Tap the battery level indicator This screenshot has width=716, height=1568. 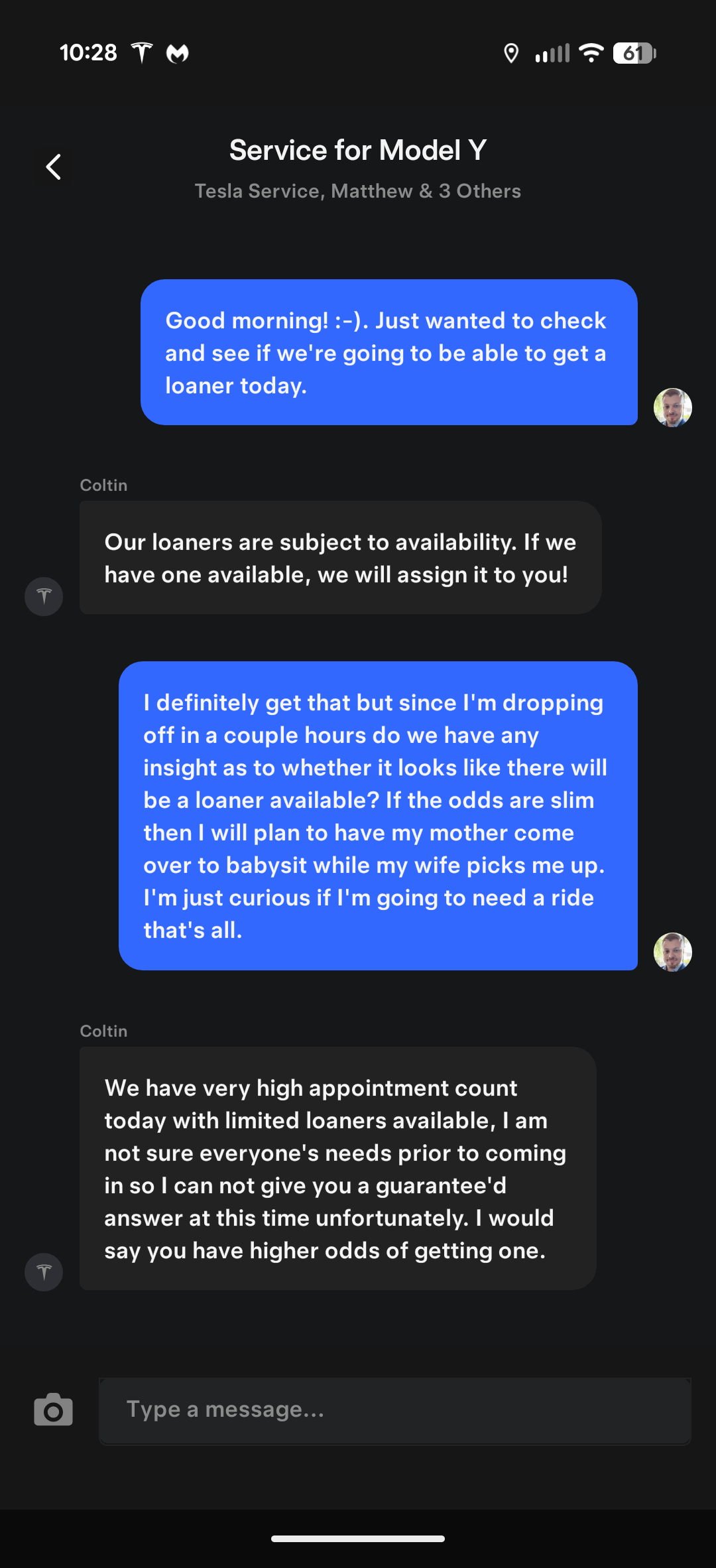pos(634,53)
